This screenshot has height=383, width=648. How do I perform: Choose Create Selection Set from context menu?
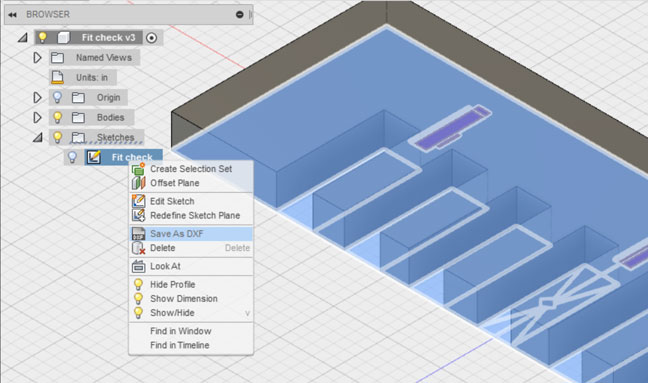(191, 169)
